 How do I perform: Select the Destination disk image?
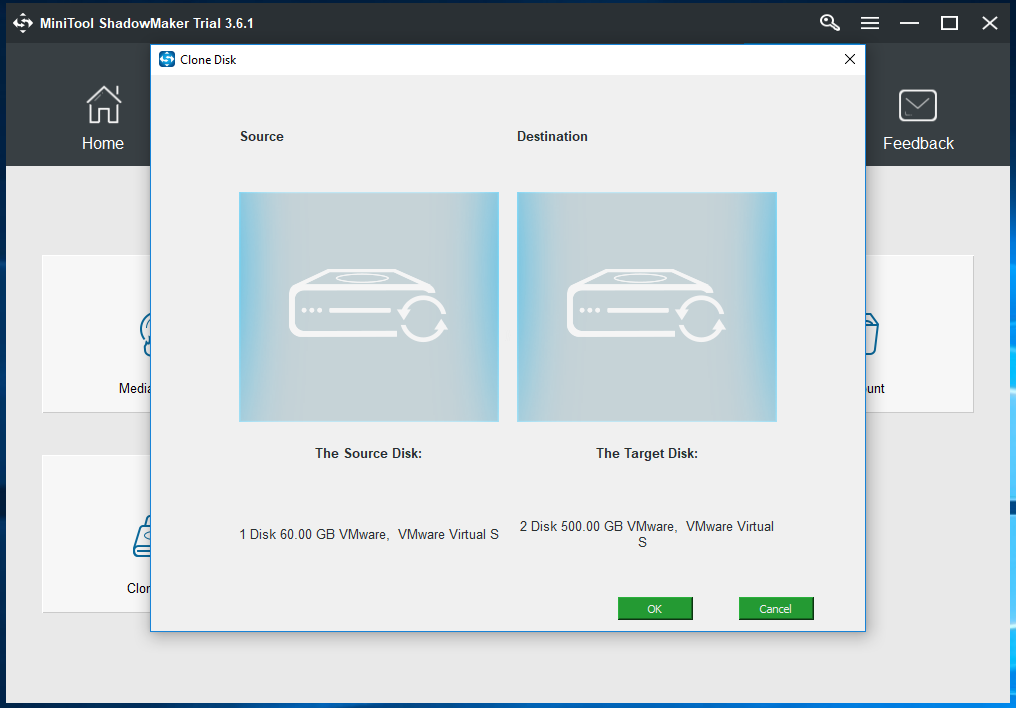[x=646, y=306]
